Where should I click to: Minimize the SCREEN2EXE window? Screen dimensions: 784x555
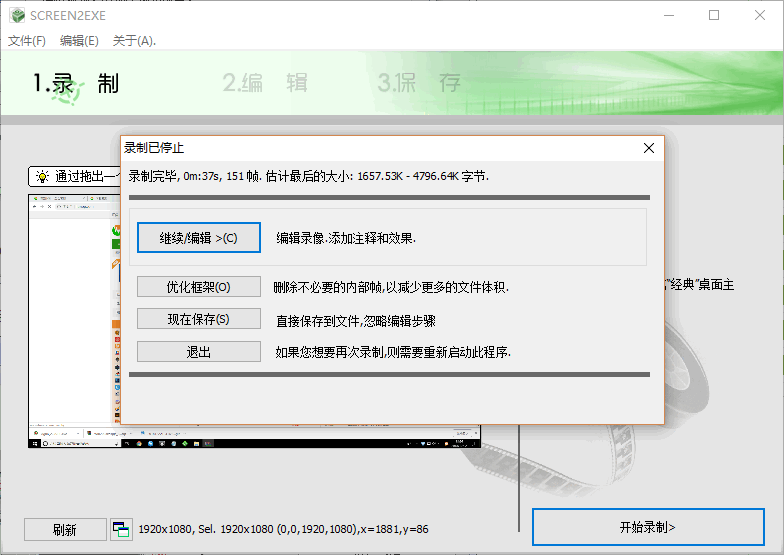669,16
